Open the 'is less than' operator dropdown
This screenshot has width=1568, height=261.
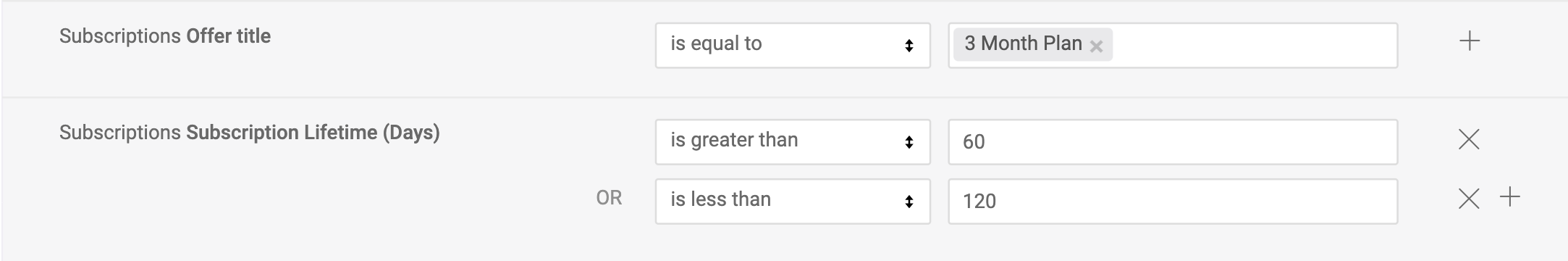pyautogui.click(x=793, y=202)
